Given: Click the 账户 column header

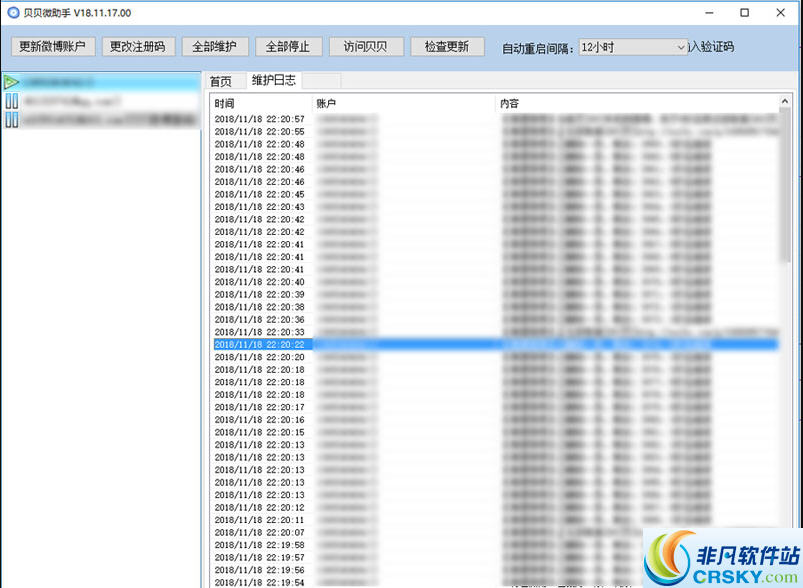Looking at the screenshot, I should 404,103.
